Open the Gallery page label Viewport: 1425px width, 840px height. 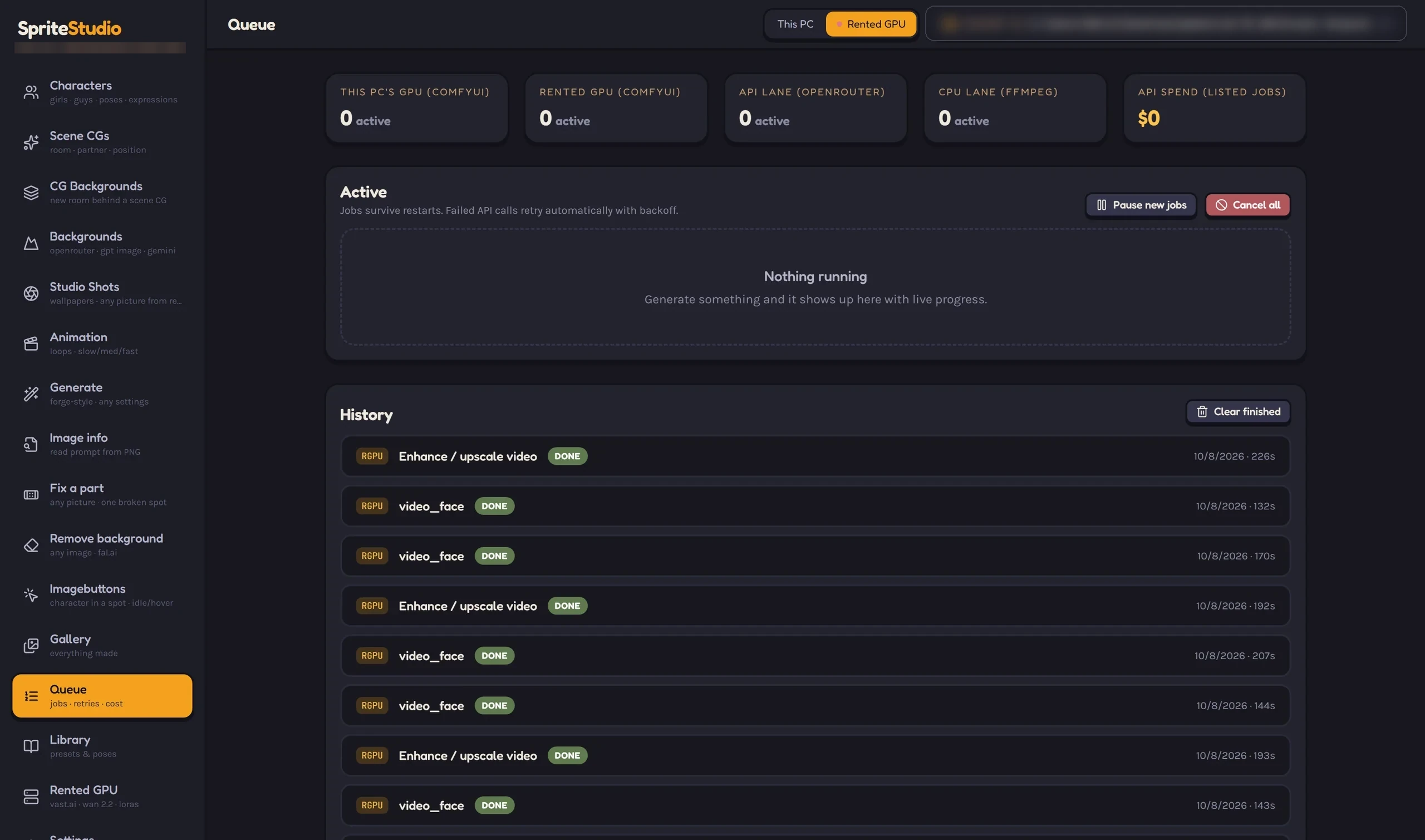point(70,639)
